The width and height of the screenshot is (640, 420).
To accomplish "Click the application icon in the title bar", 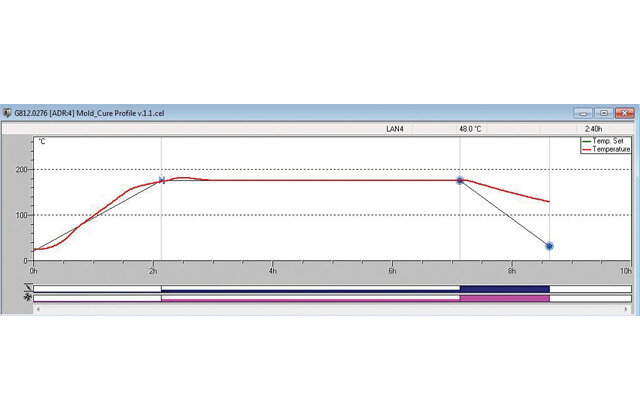I will point(7,113).
